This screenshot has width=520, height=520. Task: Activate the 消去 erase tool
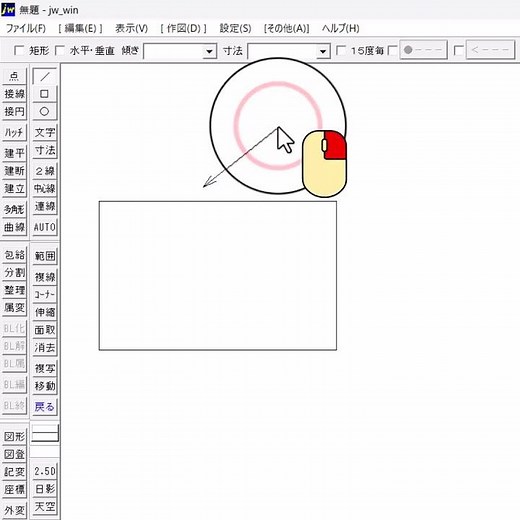tap(45, 348)
